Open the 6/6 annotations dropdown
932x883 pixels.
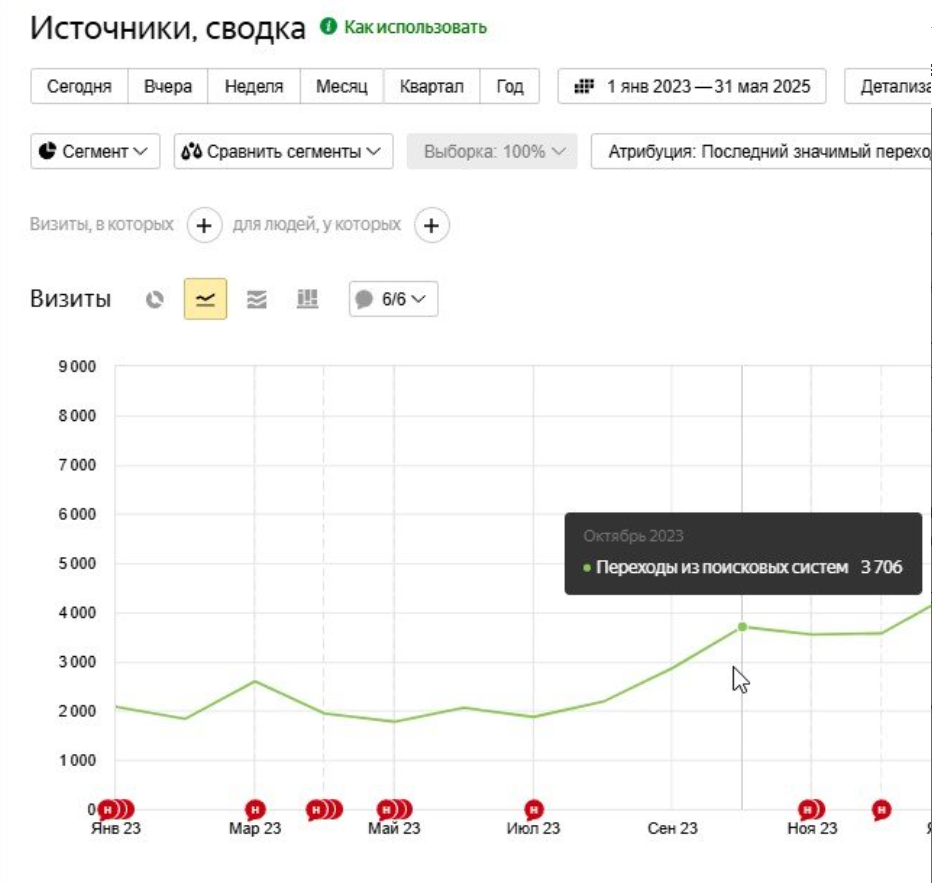393,299
